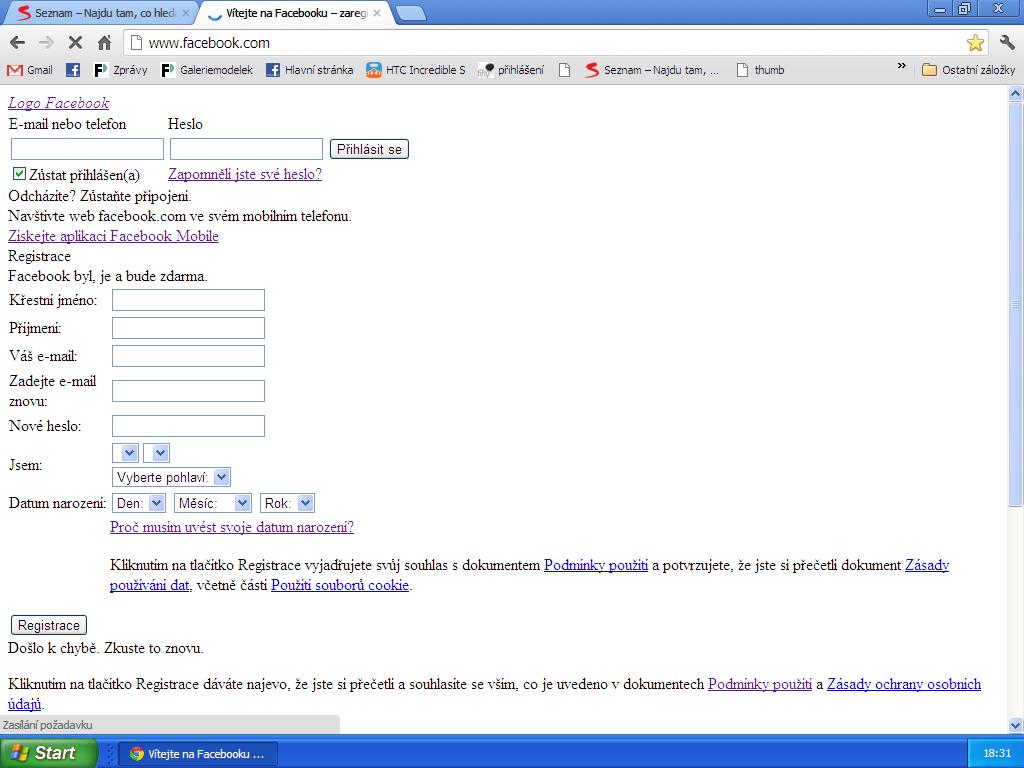The image size is (1024, 768).
Task: Open the Zapomněli jste své heslo? link
Action: point(245,174)
